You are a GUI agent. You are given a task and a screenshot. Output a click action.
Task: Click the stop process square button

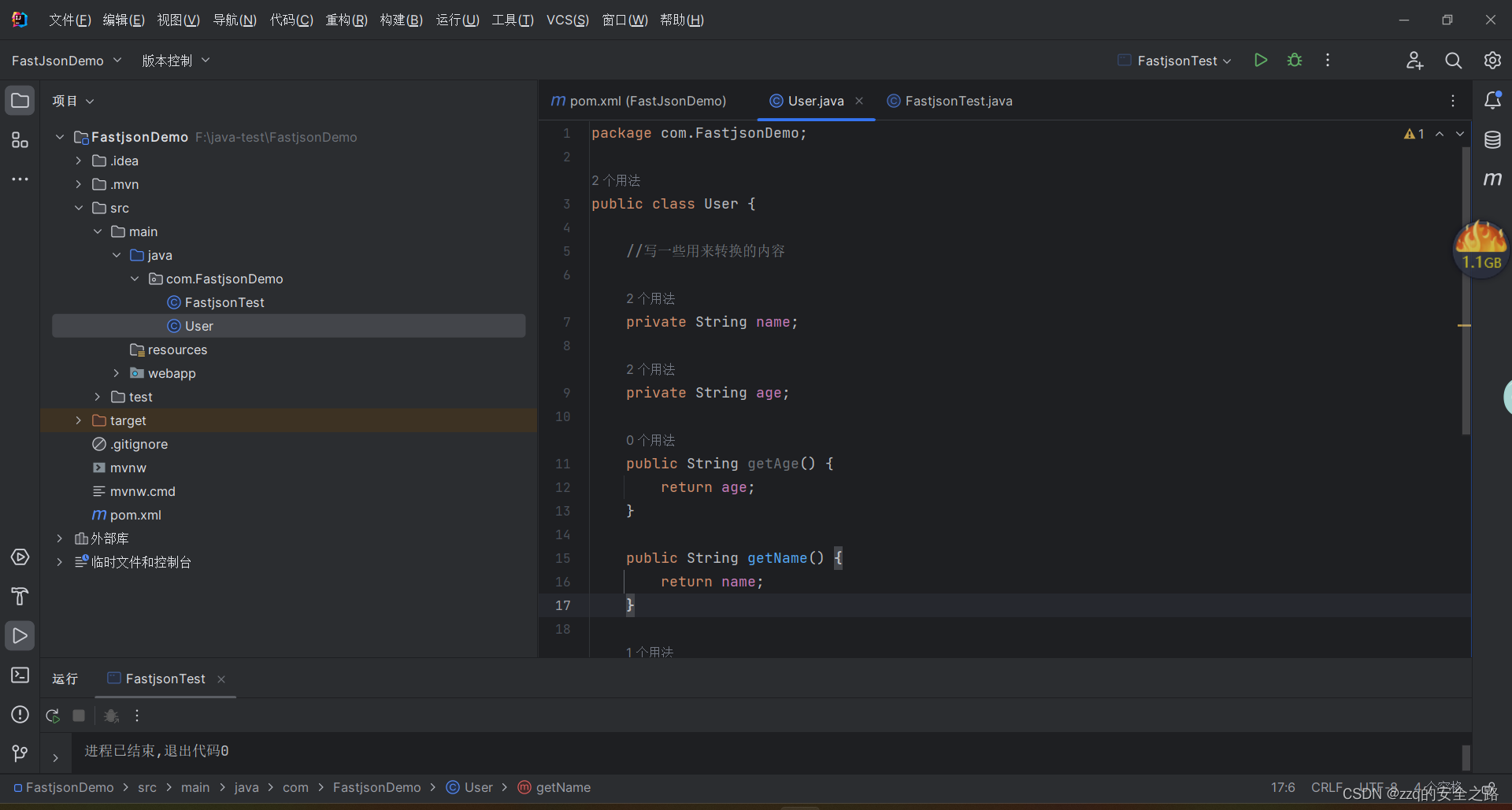[x=79, y=716]
